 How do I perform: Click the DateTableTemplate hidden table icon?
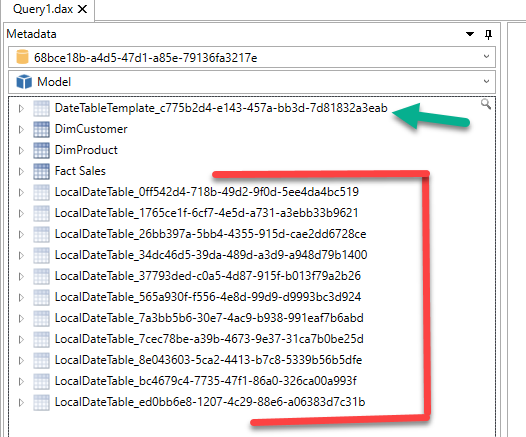(x=42, y=108)
